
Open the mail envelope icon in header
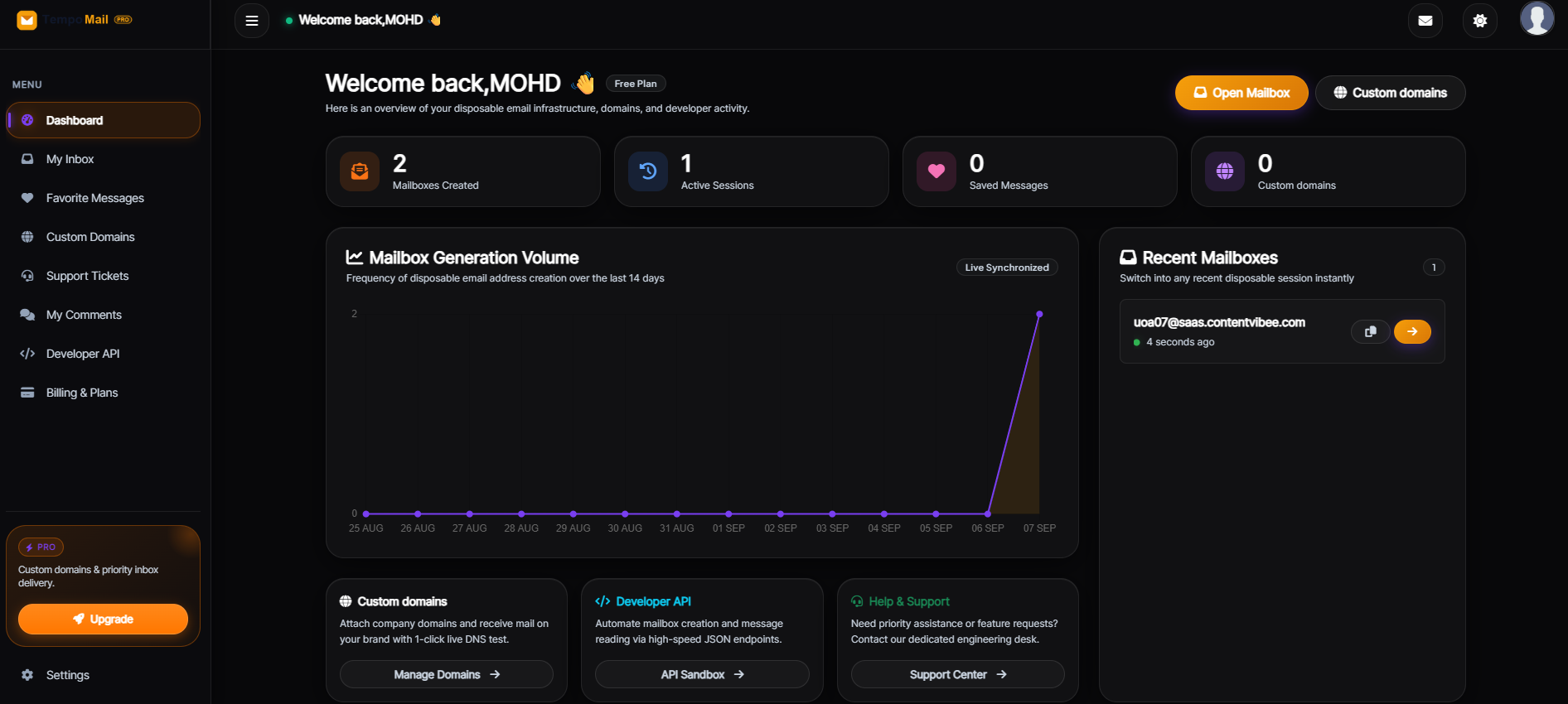(x=1425, y=21)
